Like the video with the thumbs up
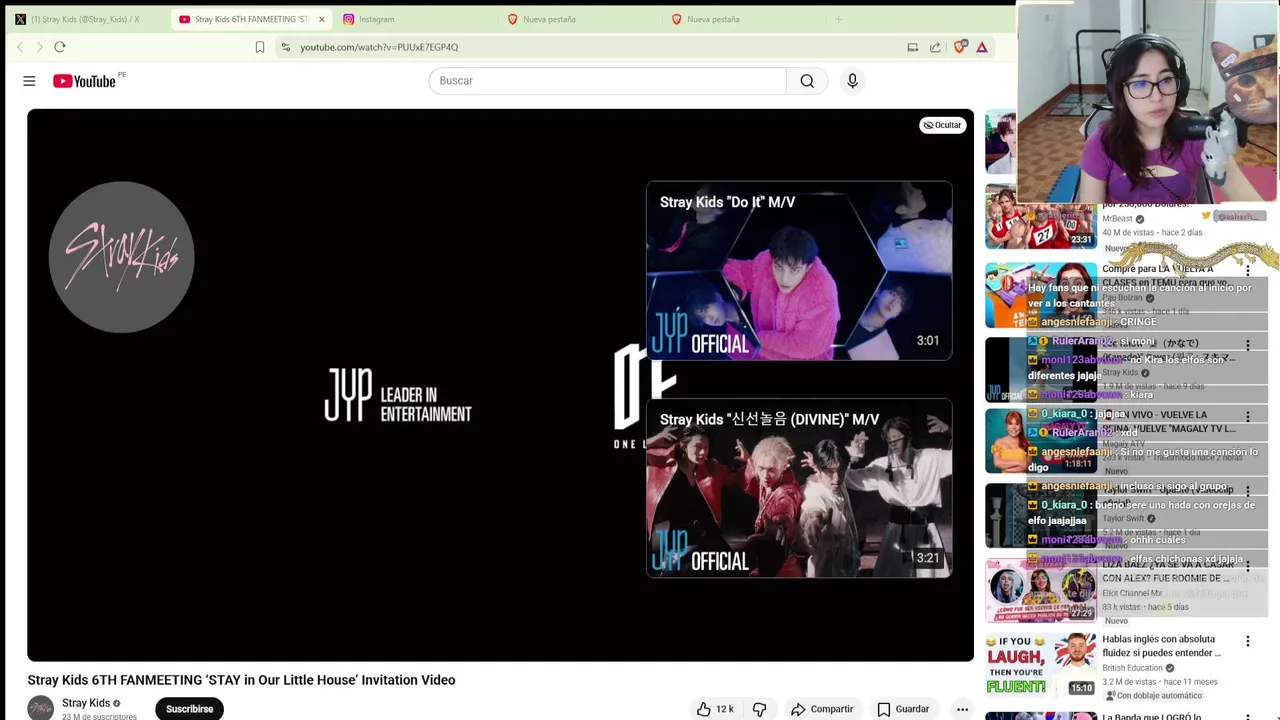This screenshot has width=1280, height=720. (715, 709)
